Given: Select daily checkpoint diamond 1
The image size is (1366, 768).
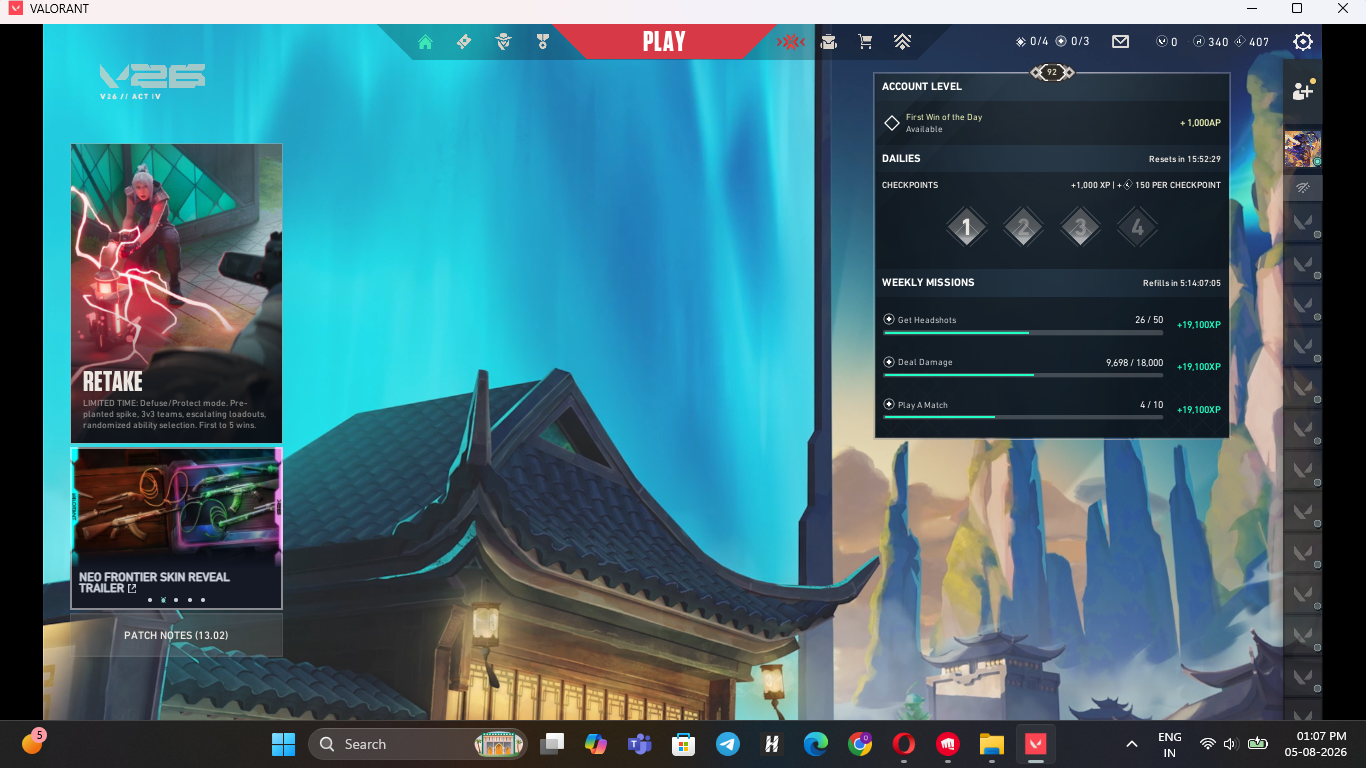Looking at the screenshot, I should 966,227.
